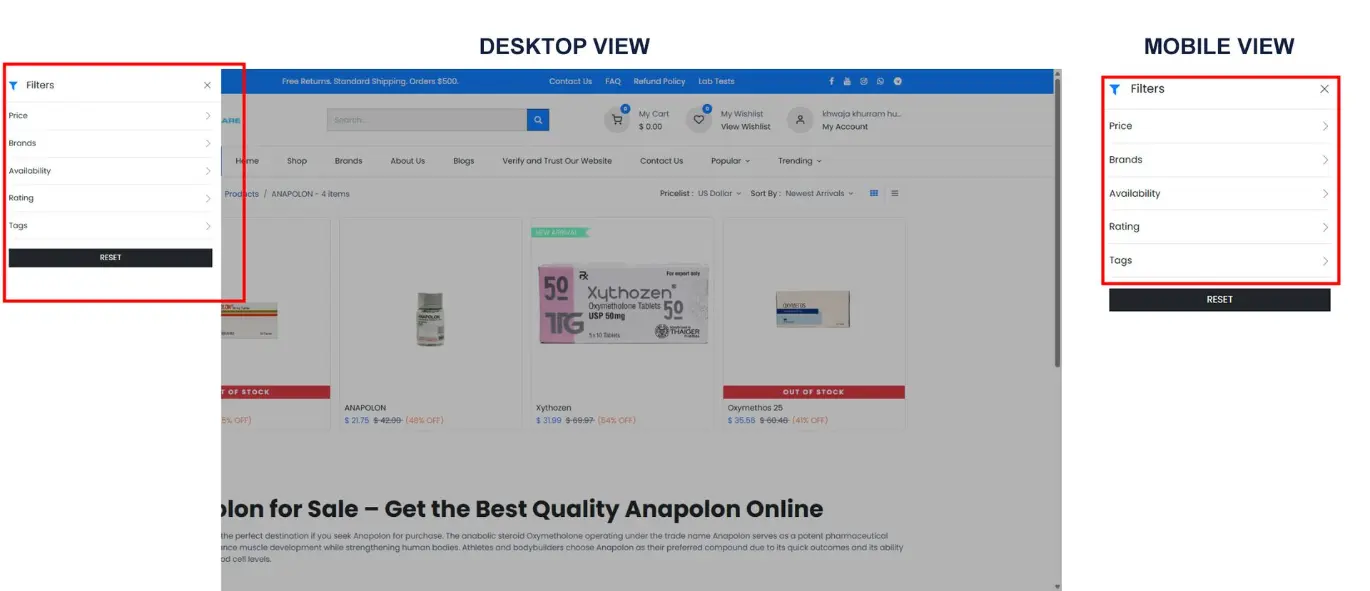Switch products to list view
1370x591 pixels.
(895, 193)
